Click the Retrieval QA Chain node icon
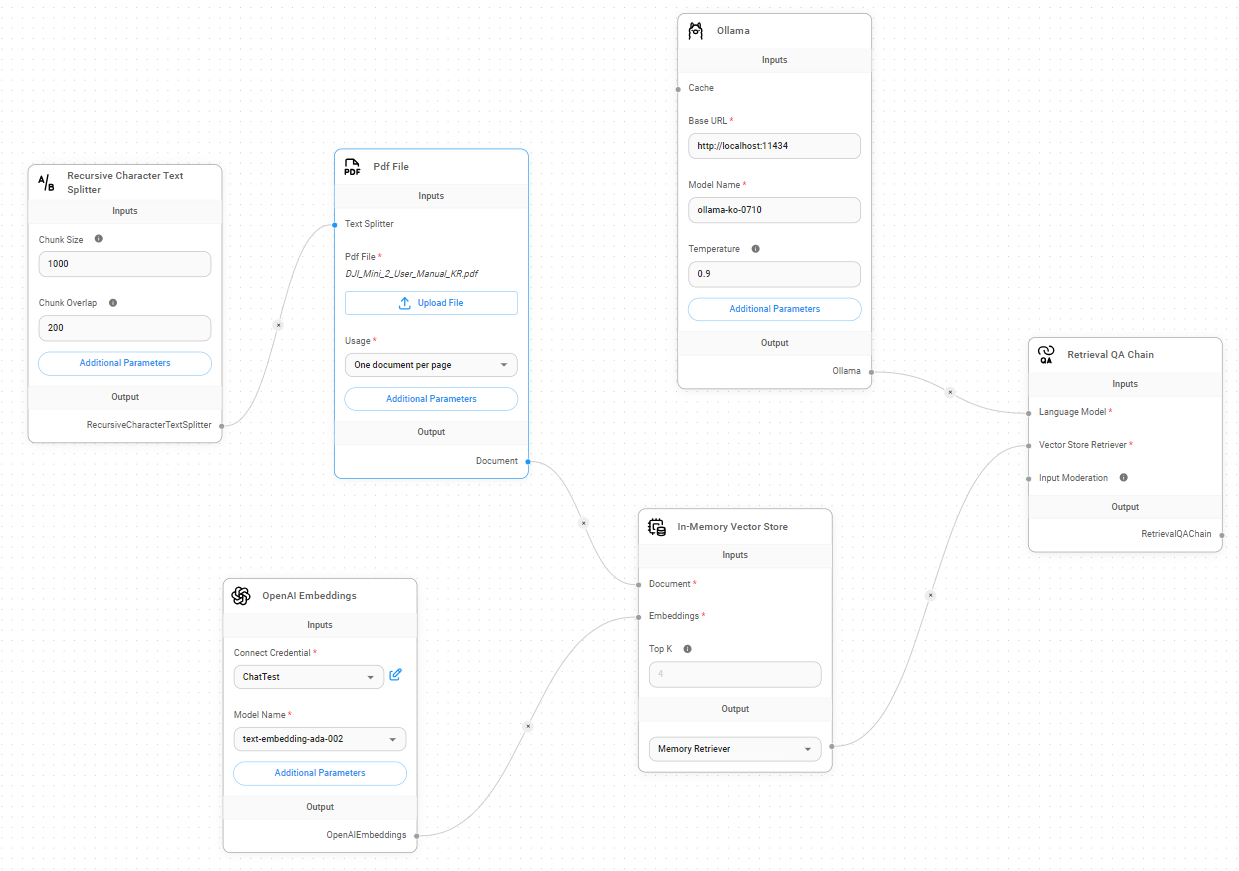The width and height of the screenshot is (1239, 871). coord(1046,355)
